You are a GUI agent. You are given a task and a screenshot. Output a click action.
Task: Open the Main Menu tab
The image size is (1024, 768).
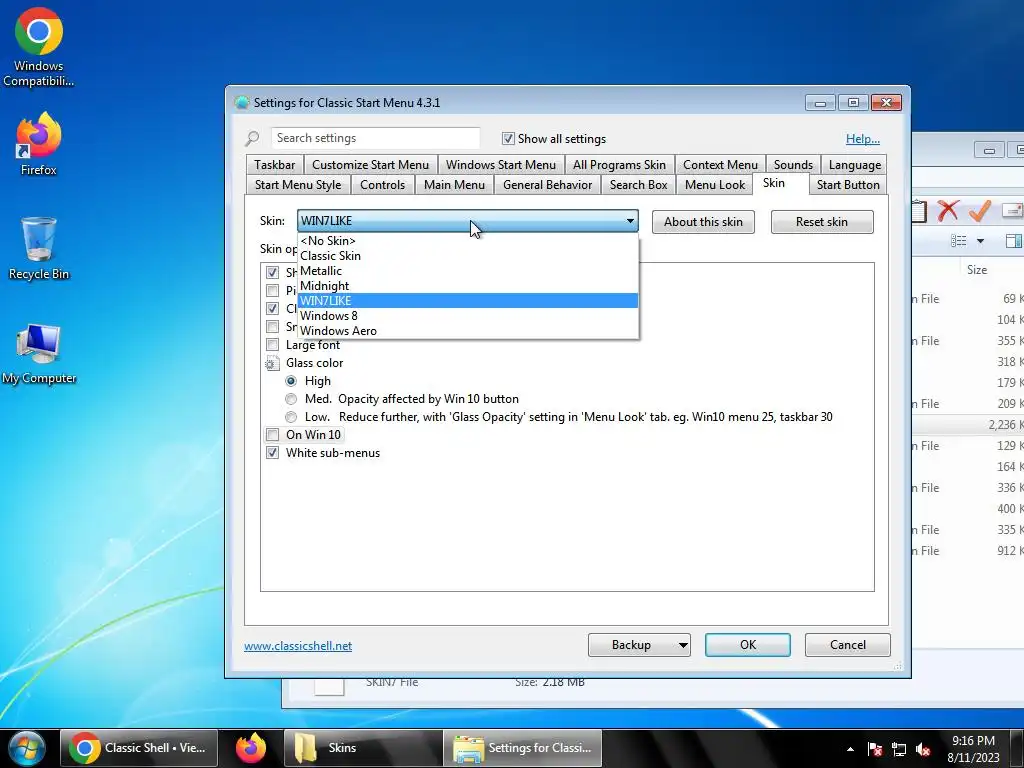point(454,185)
